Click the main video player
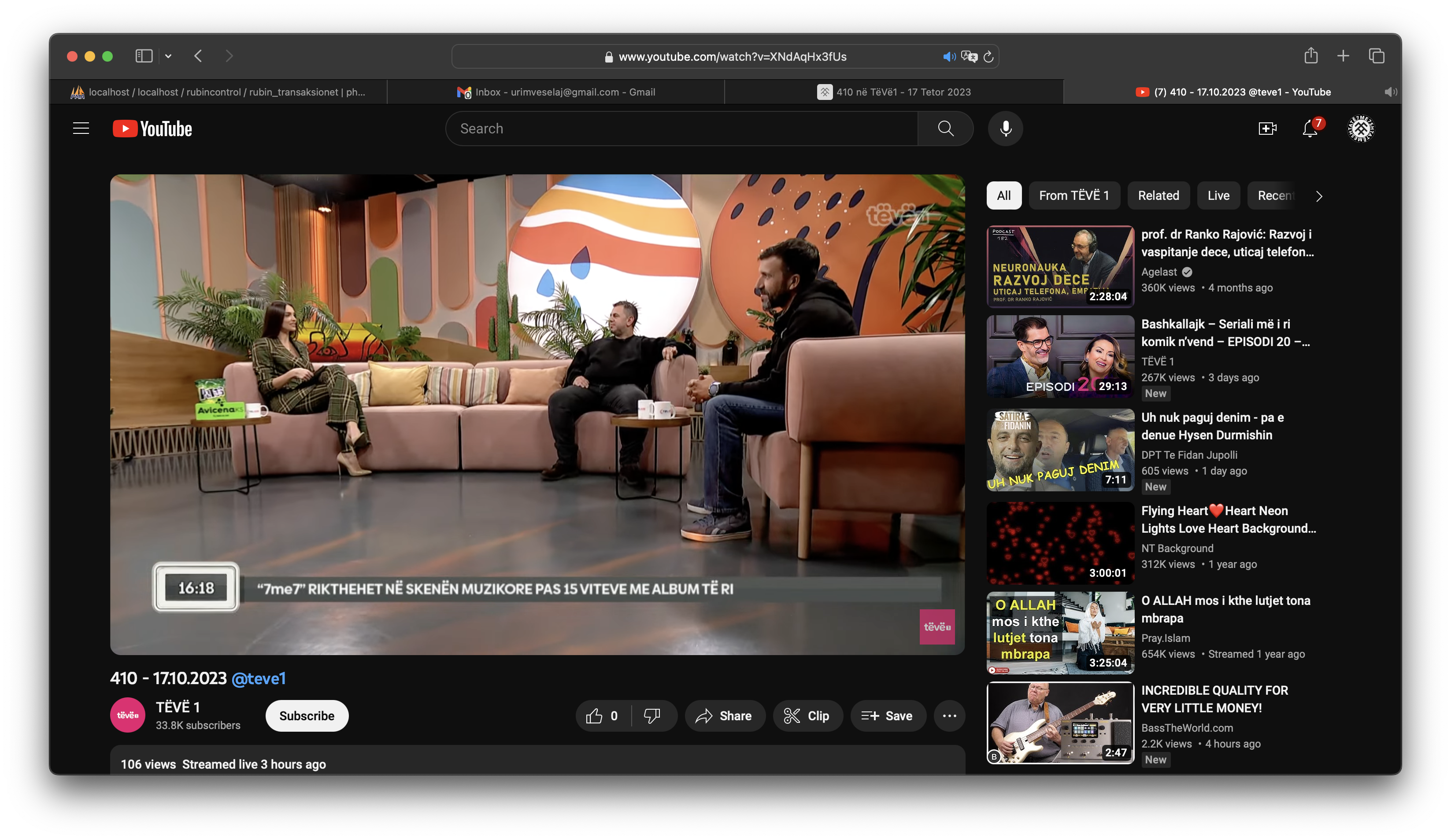This screenshot has width=1451, height=840. [537, 414]
